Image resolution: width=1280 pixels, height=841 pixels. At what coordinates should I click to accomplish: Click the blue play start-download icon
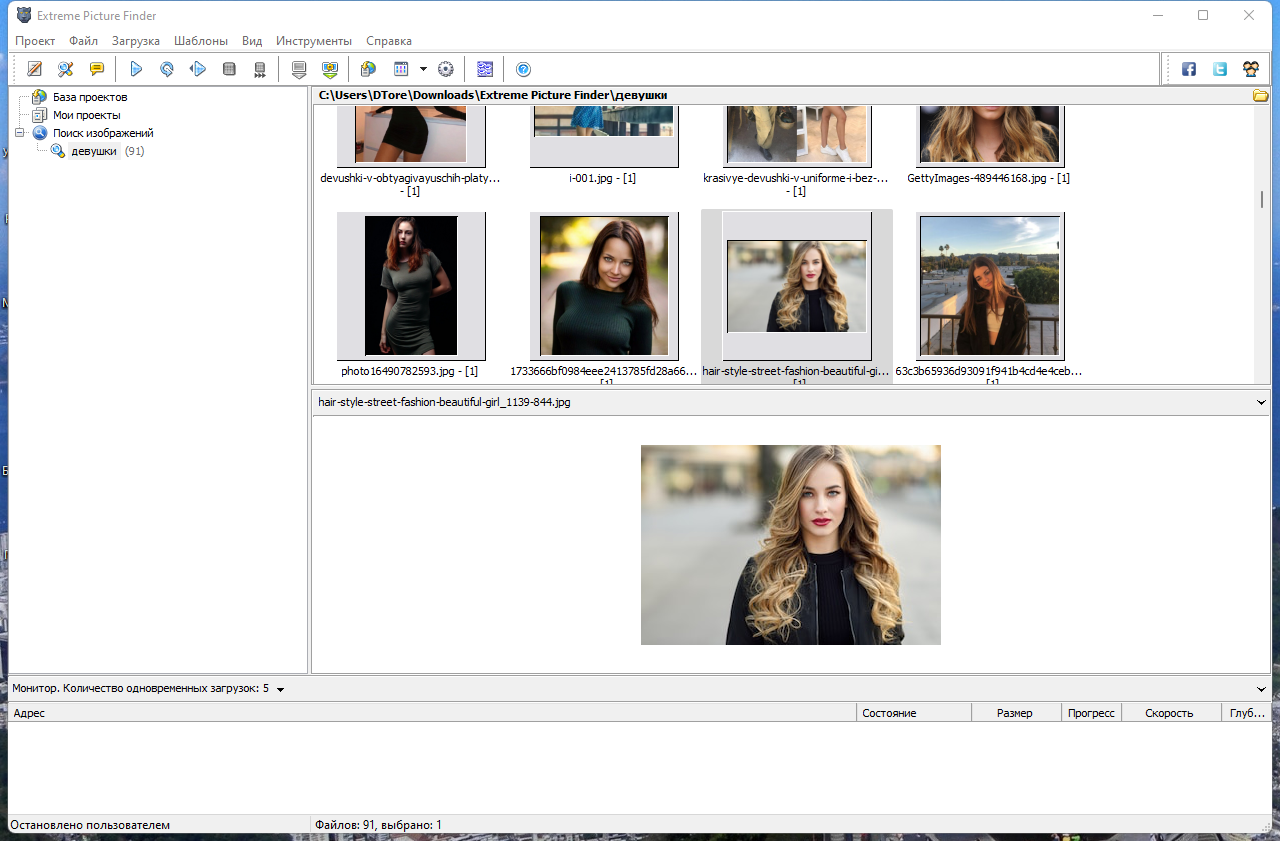(x=137, y=69)
